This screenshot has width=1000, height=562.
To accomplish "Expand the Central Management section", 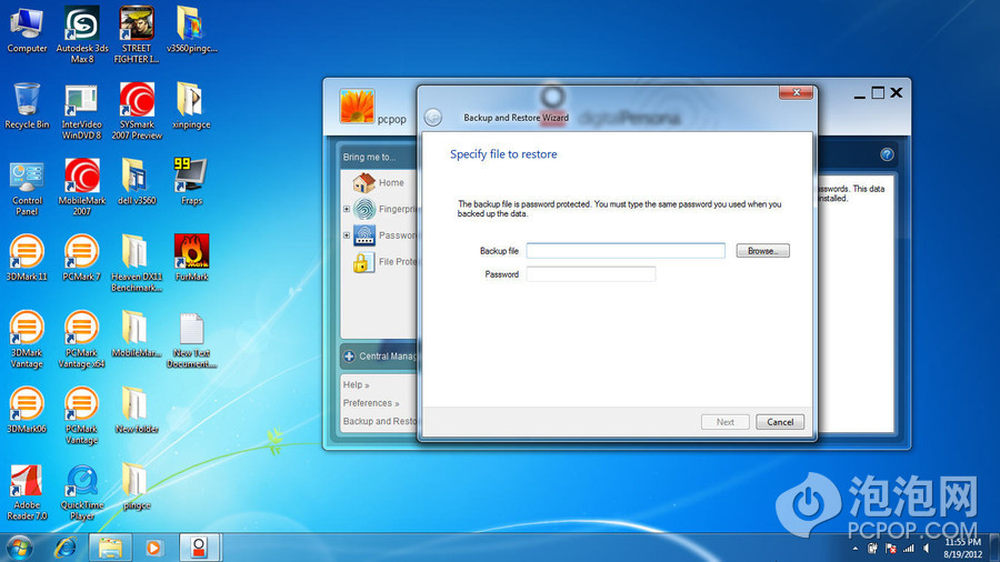I will click(349, 356).
